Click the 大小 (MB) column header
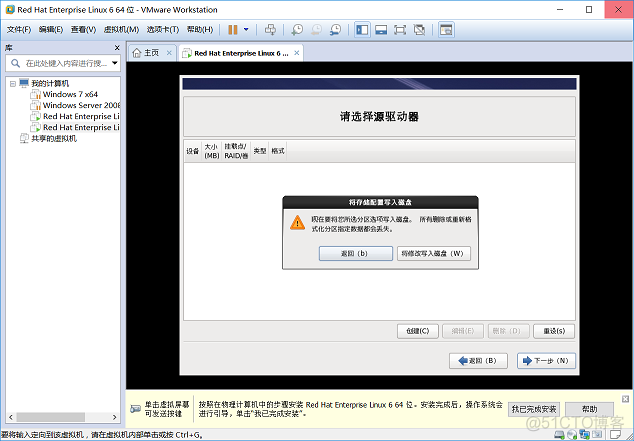The height and width of the screenshot is (441, 634). click(211, 151)
